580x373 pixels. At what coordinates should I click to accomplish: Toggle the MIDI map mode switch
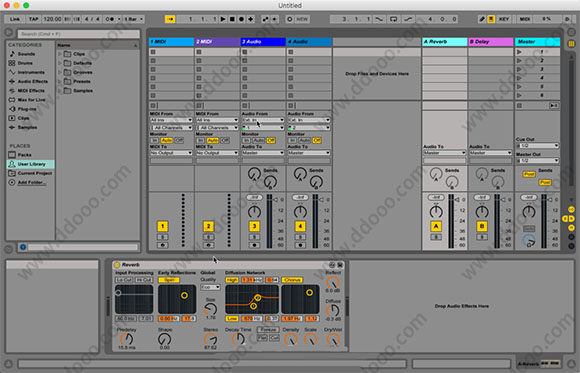[525, 19]
